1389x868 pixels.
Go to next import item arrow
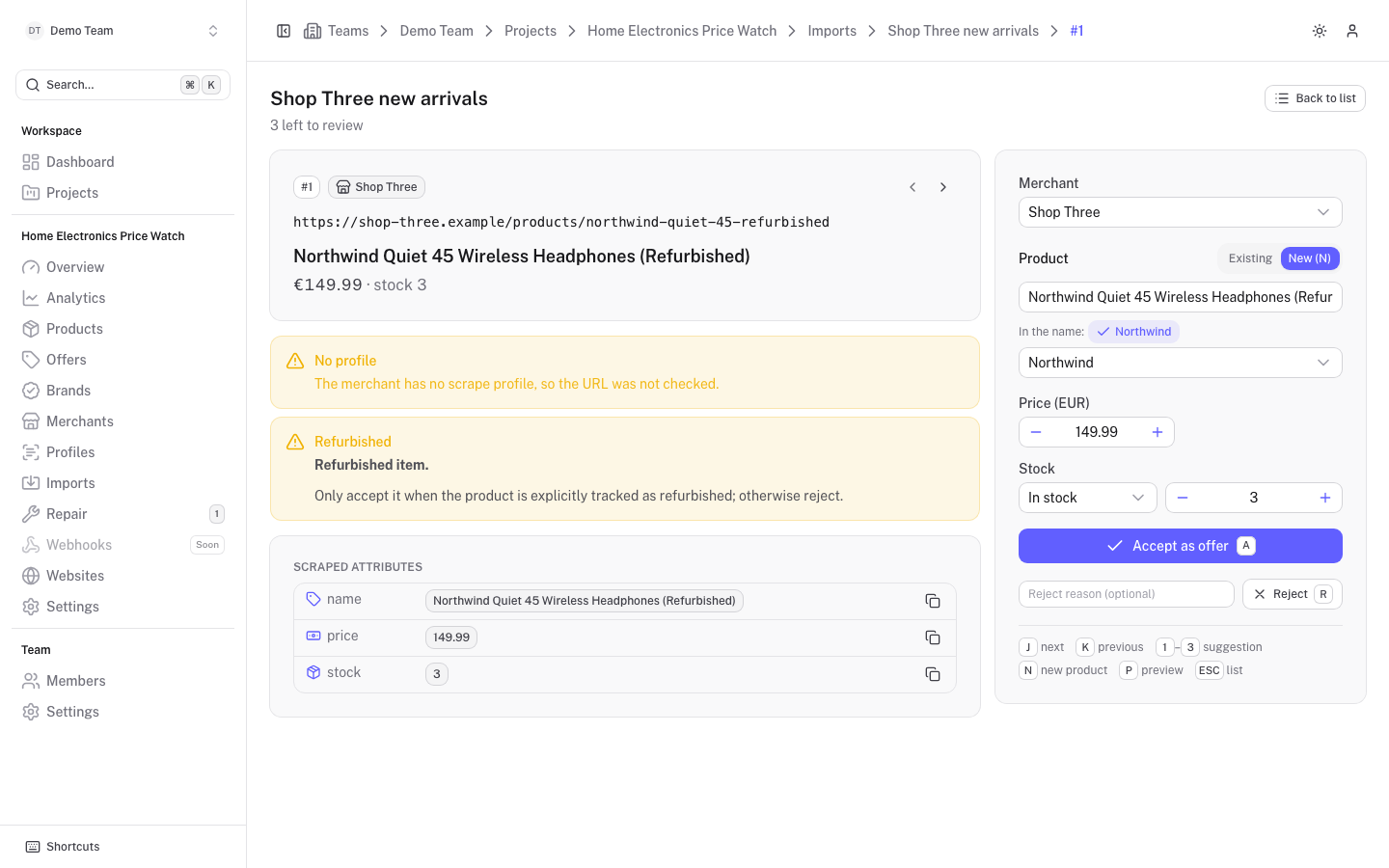pyautogui.click(x=943, y=187)
